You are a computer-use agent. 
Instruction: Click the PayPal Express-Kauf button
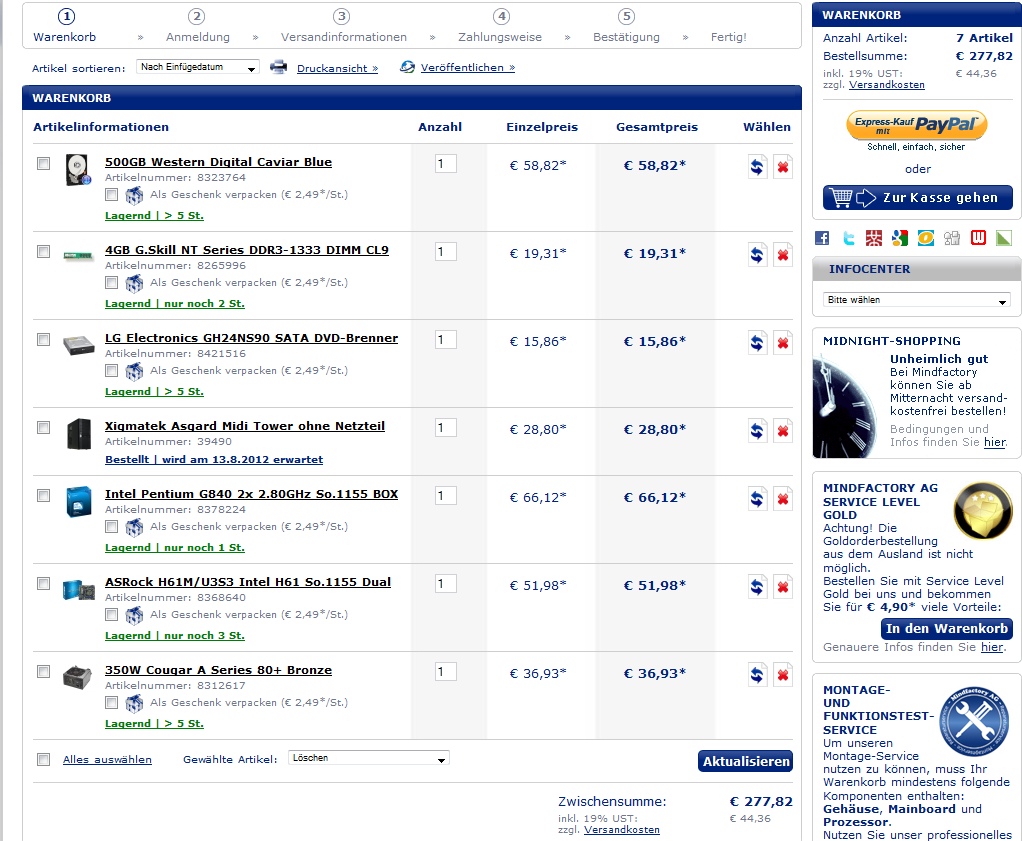pos(916,125)
